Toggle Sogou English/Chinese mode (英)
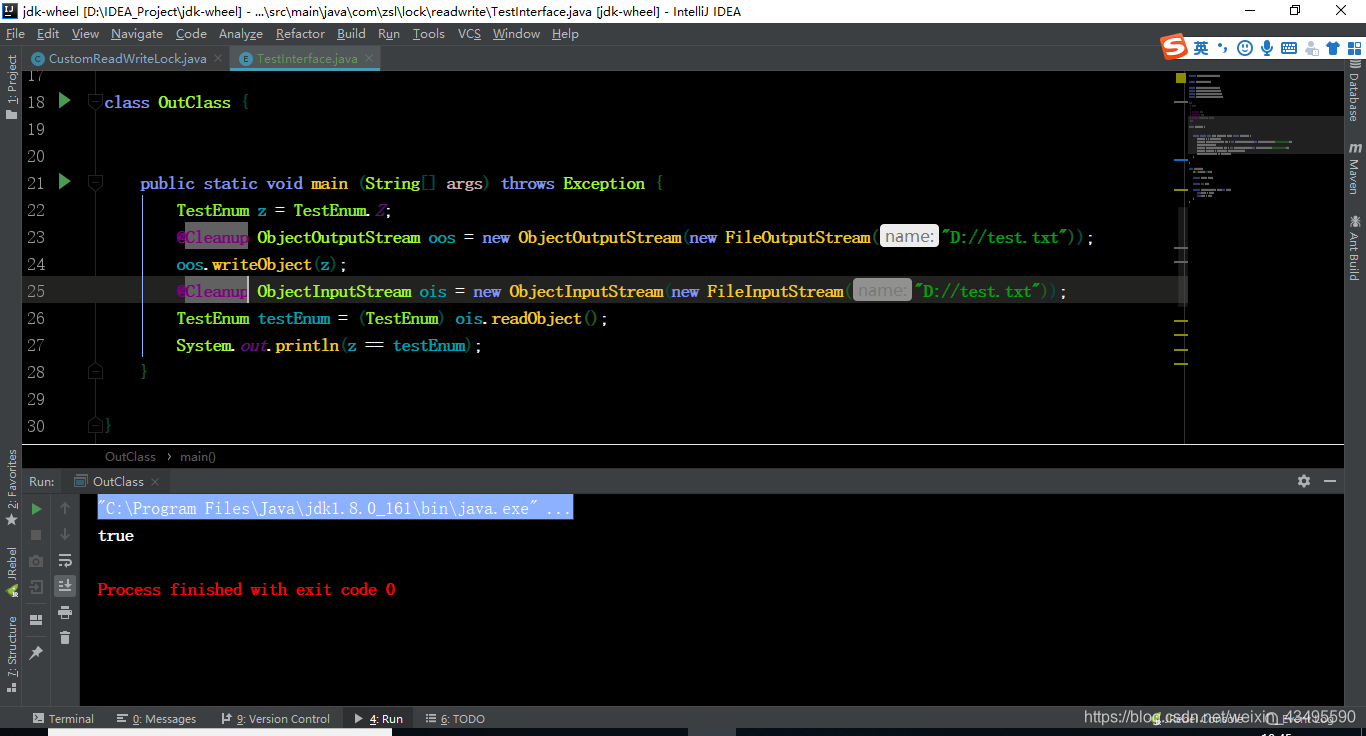Screen dimensions: 1366x736 click(1201, 48)
